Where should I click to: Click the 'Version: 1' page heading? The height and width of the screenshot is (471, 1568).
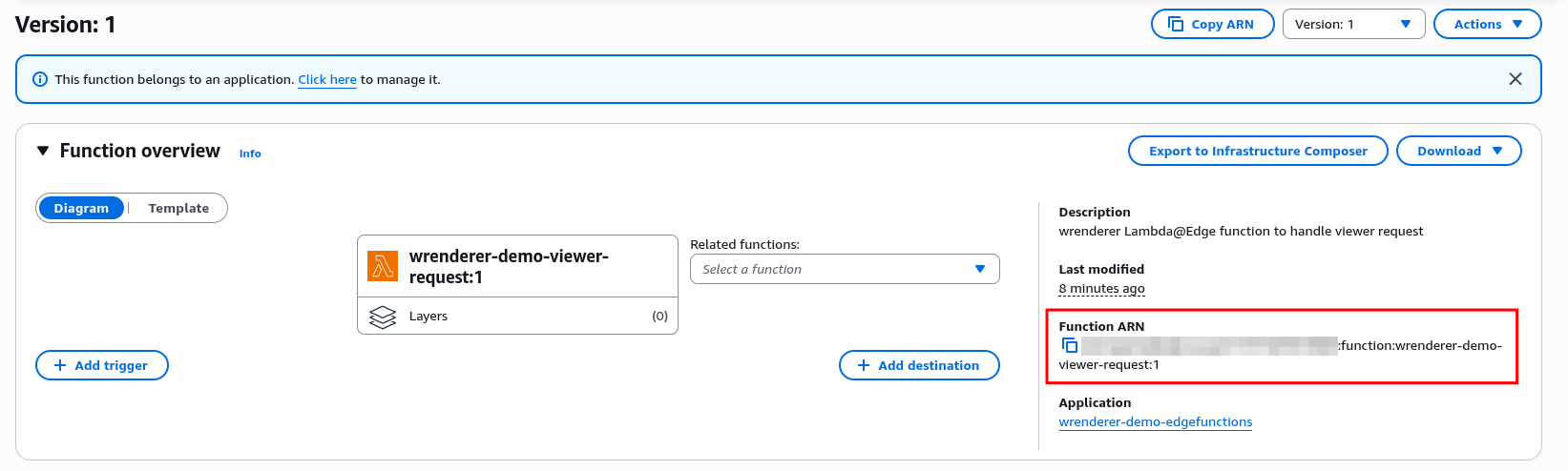pos(66,25)
